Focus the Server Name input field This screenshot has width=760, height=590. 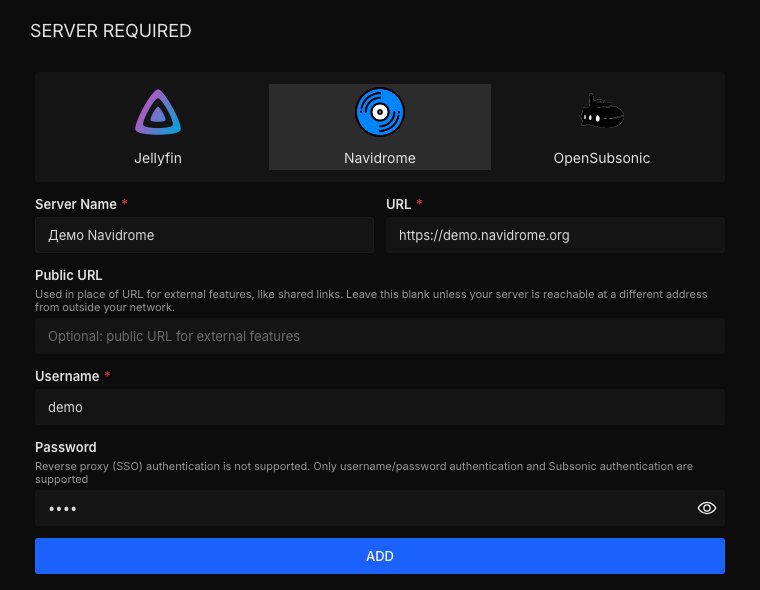(204, 235)
